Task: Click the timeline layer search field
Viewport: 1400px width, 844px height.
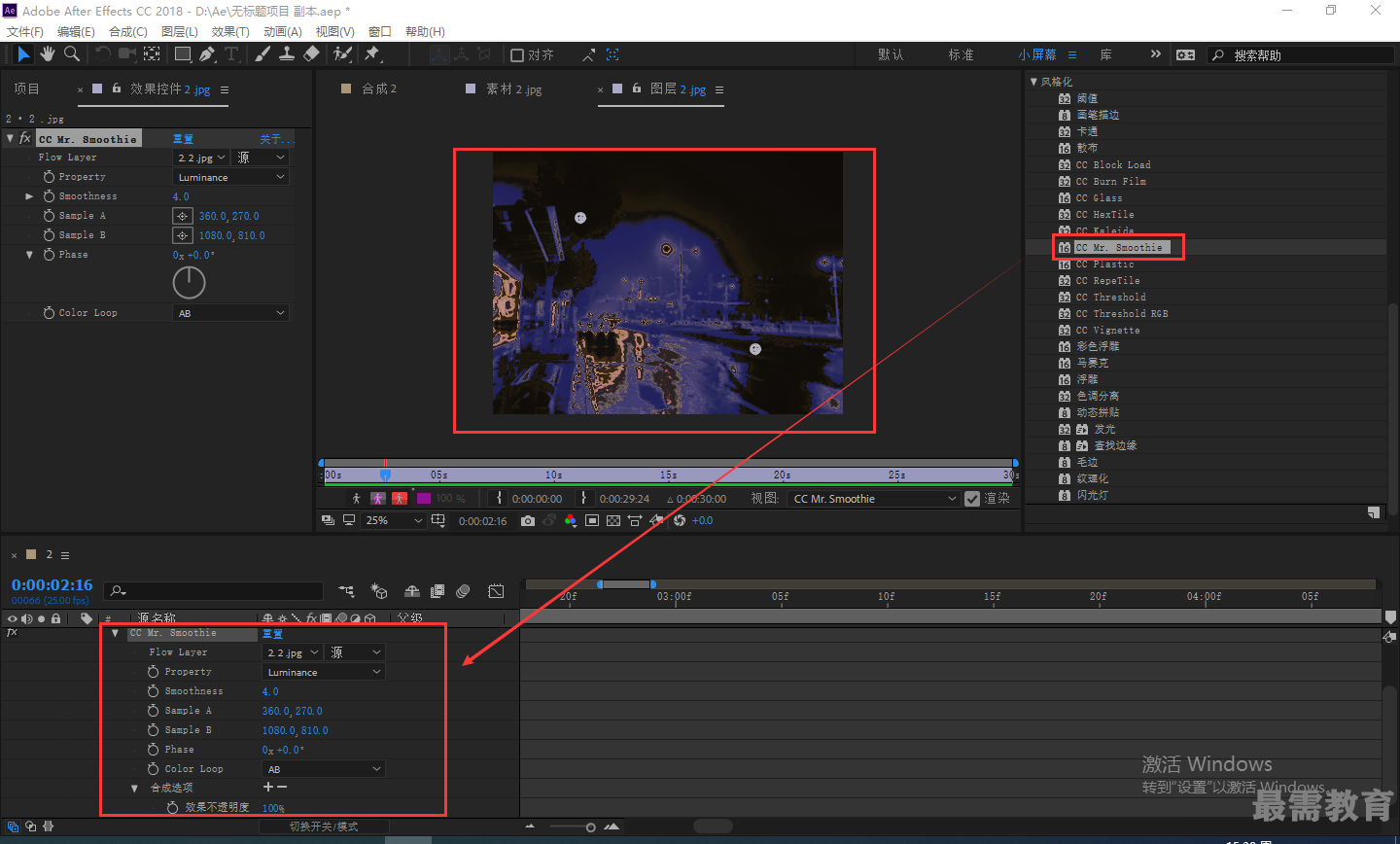Action: (215, 591)
